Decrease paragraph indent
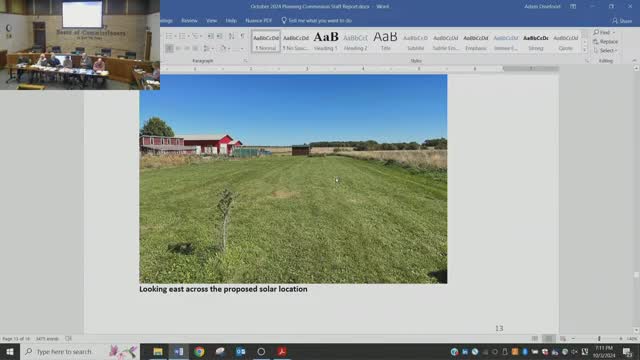Screen dimensions: 640x360 pos(210,36)
